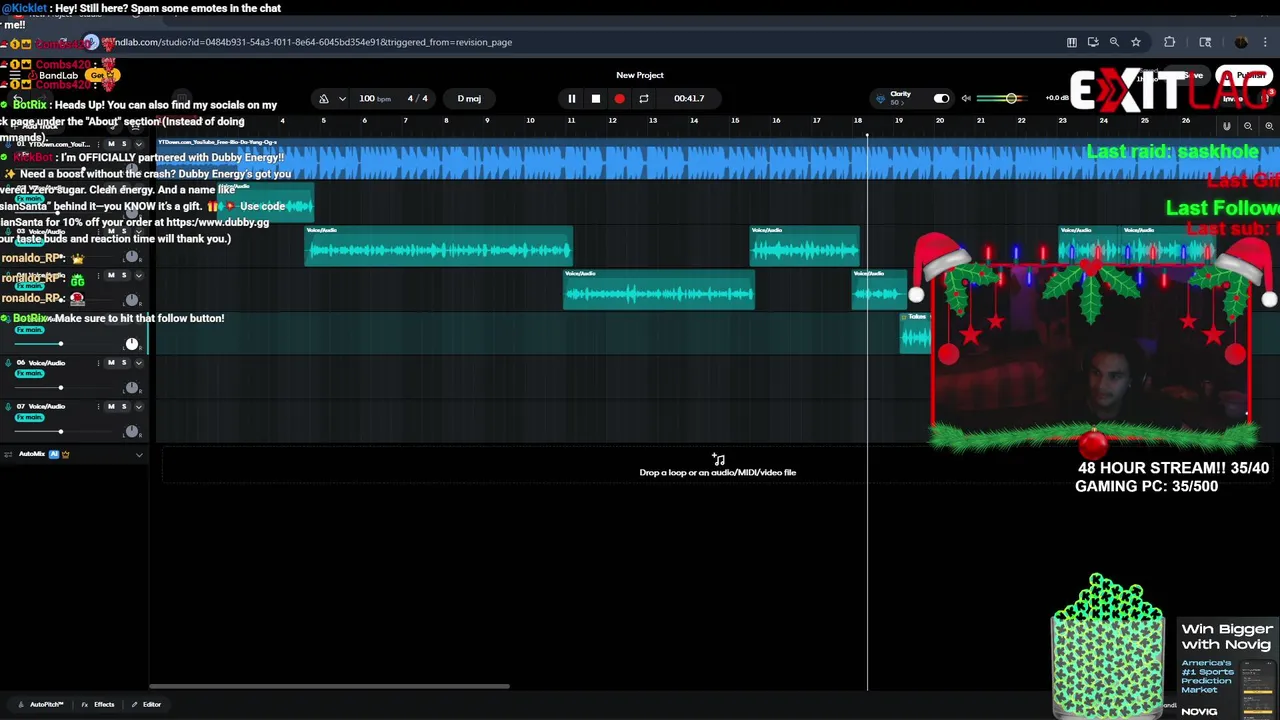Open the AutoPitch tab
Image resolution: width=1280 pixels, height=720 pixels.
(41, 705)
